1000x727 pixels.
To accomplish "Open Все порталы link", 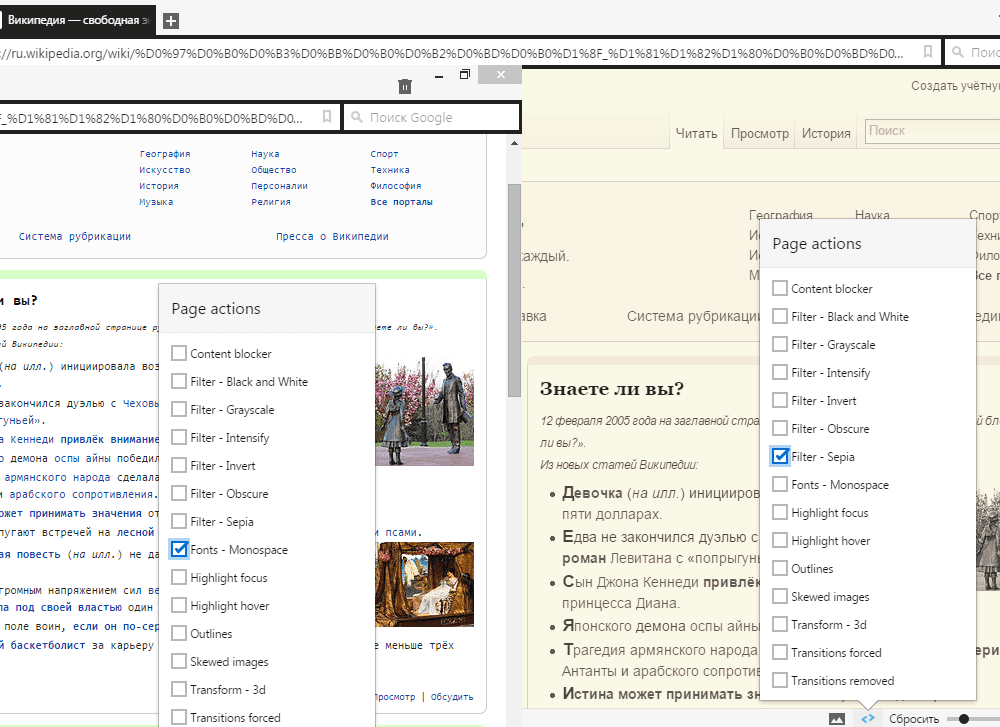I will click(x=401, y=202).
